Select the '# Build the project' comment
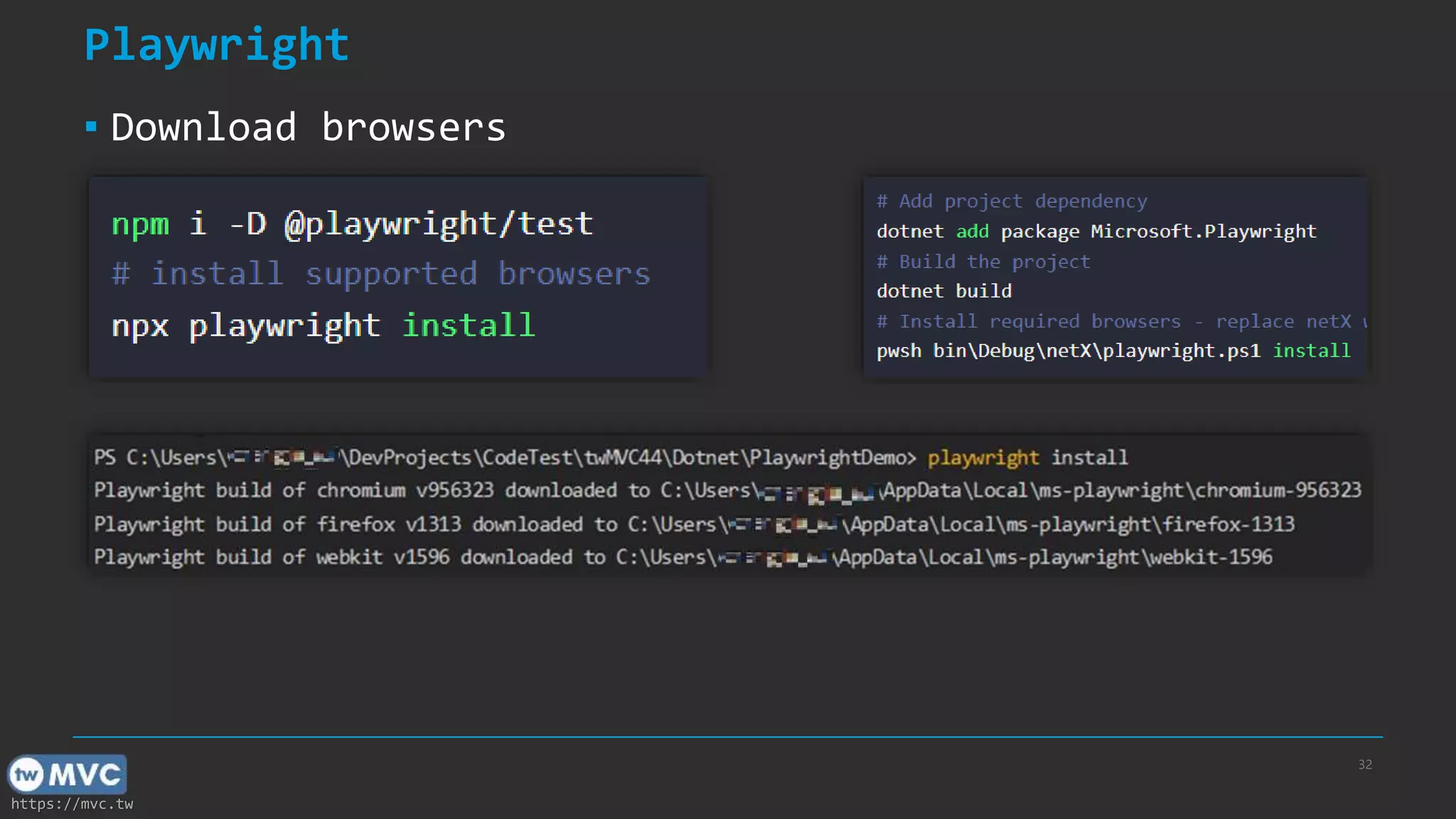The width and height of the screenshot is (1456, 819). coord(983,262)
